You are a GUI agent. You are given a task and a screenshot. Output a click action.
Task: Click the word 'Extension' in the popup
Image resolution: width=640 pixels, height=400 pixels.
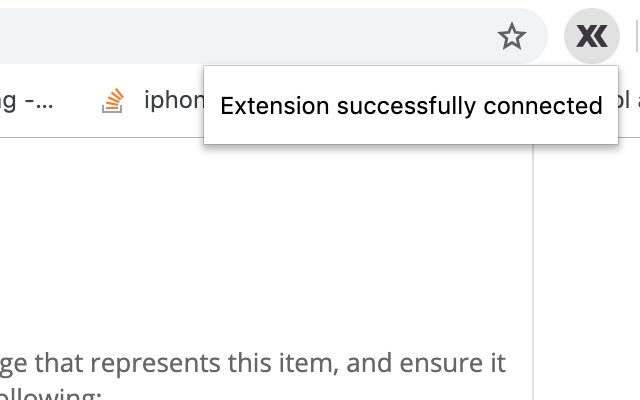(x=274, y=106)
